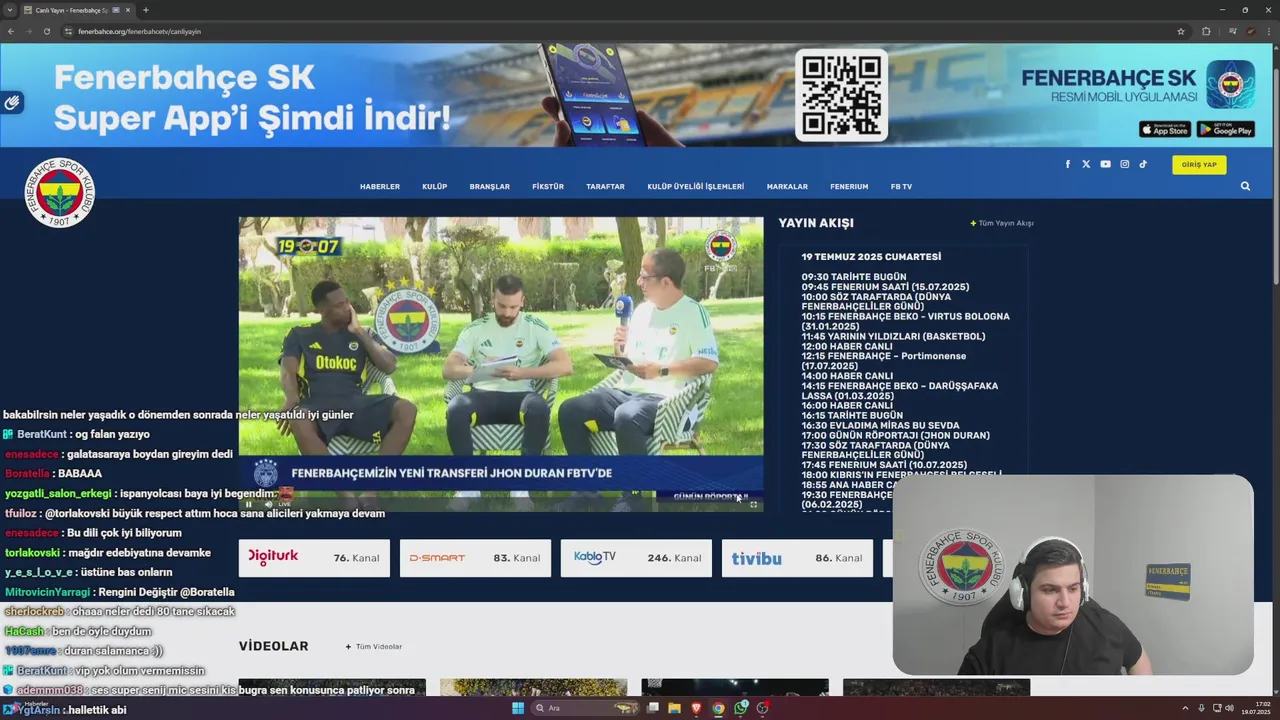Select the Kablo TV 246. Kanal card
1280x720 pixels.
636,558
